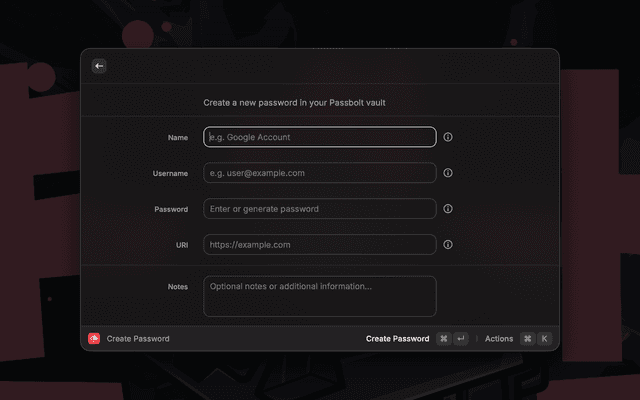Focus the Name input field
Viewport: 640px width, 400px height.
(320, 137)
